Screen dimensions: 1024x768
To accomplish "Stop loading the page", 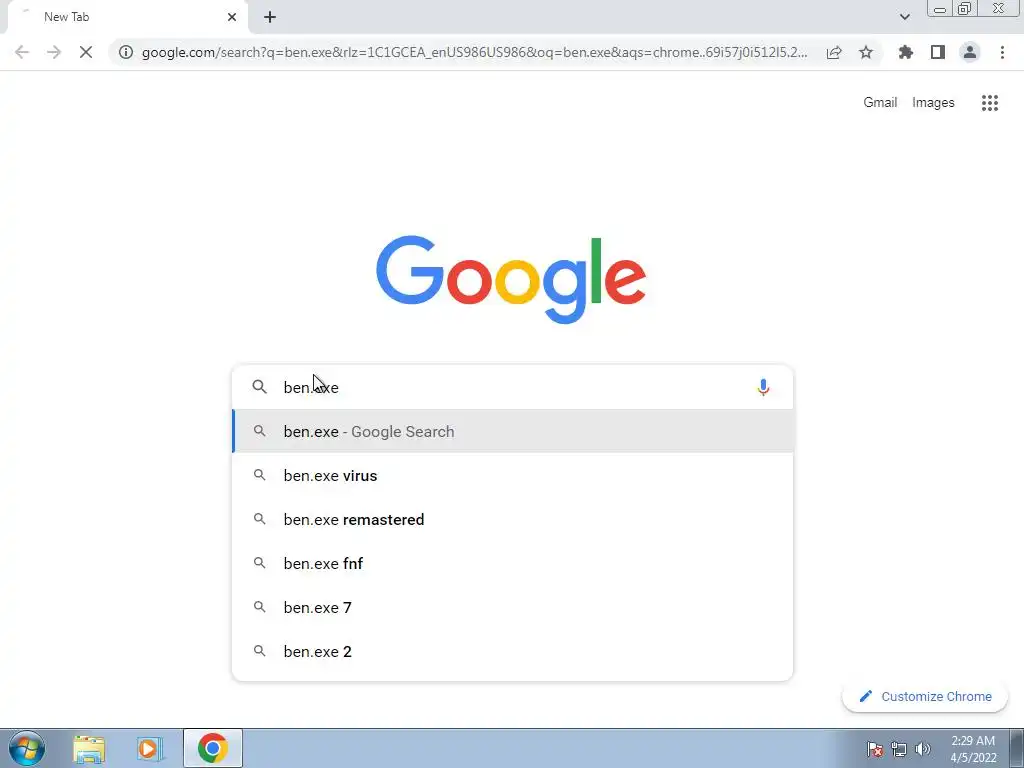I will point(86,52).
